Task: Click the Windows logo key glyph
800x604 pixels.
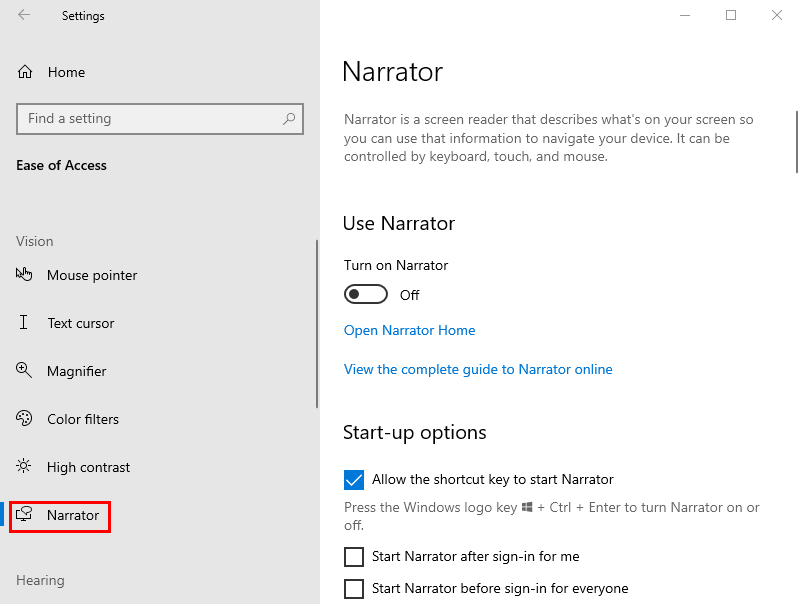Action: coord(527,507)
